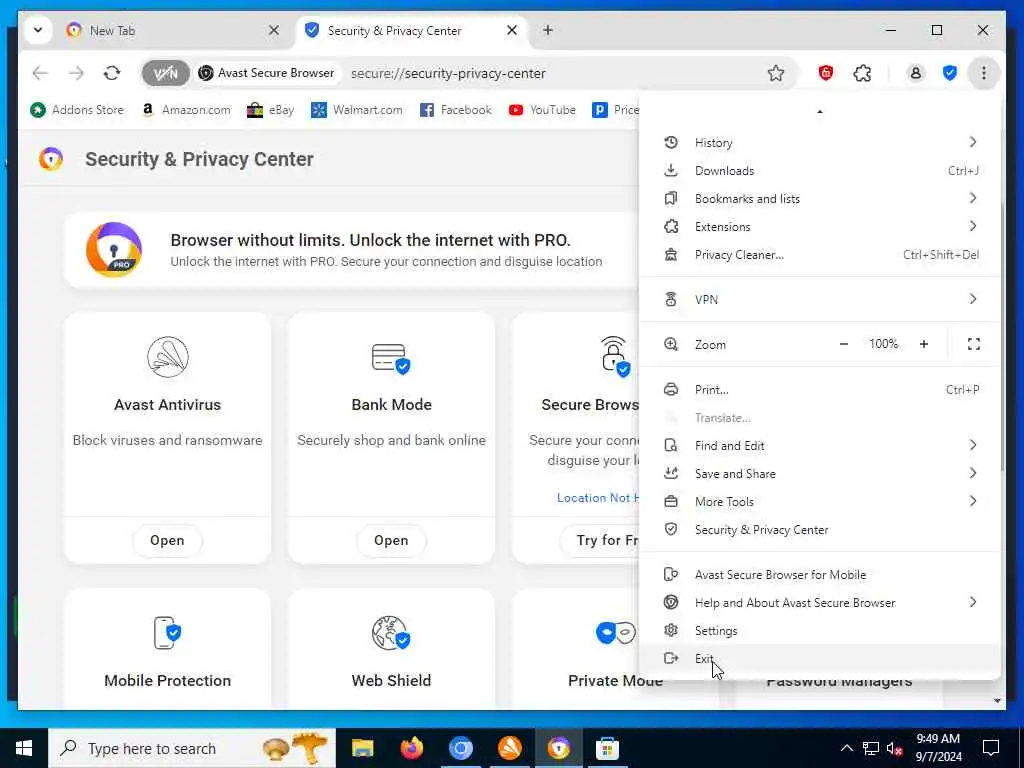
Task: Expand the History submenu arrow
Action: [x=973, y=142]
